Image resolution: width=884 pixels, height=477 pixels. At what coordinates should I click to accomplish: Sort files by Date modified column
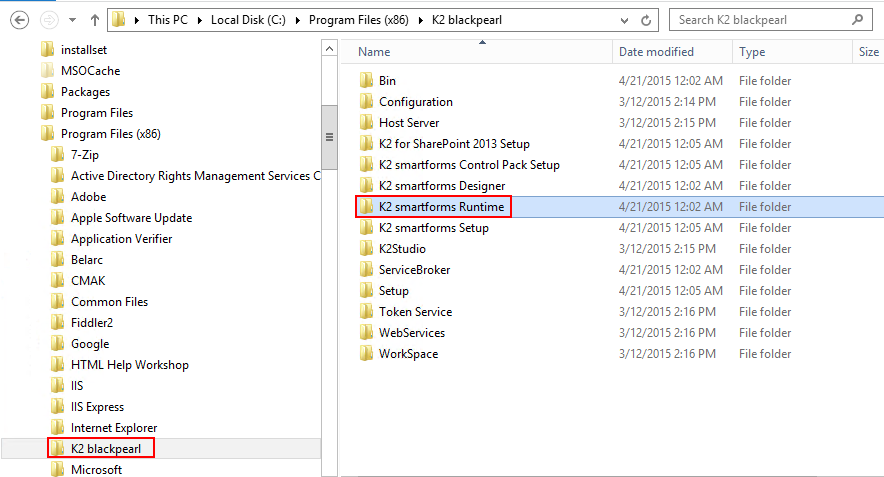(656, 52)
